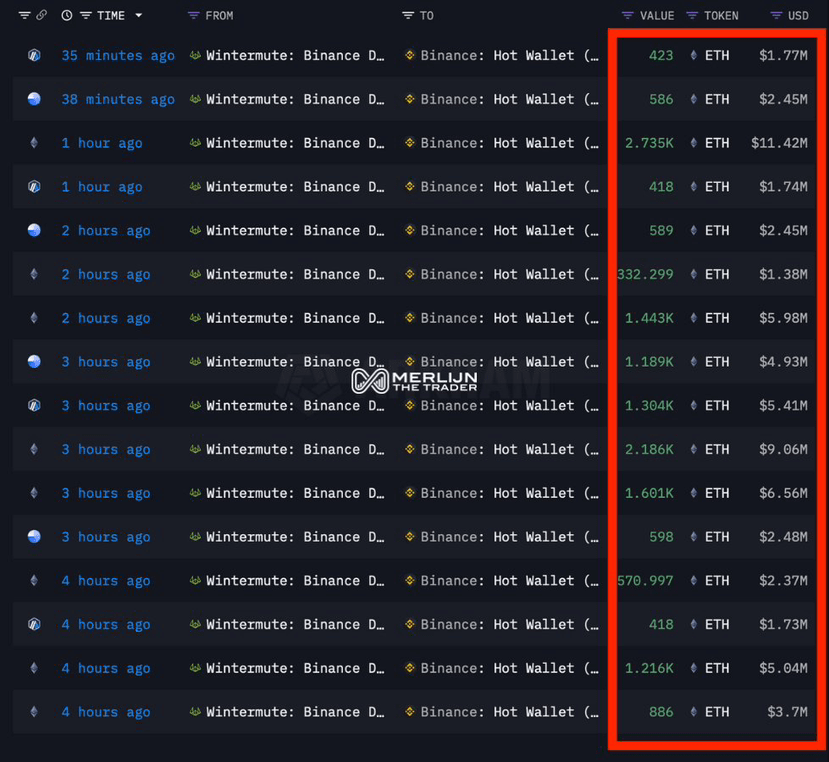Click the Wintermute icon in the 1.443K row

195,318
